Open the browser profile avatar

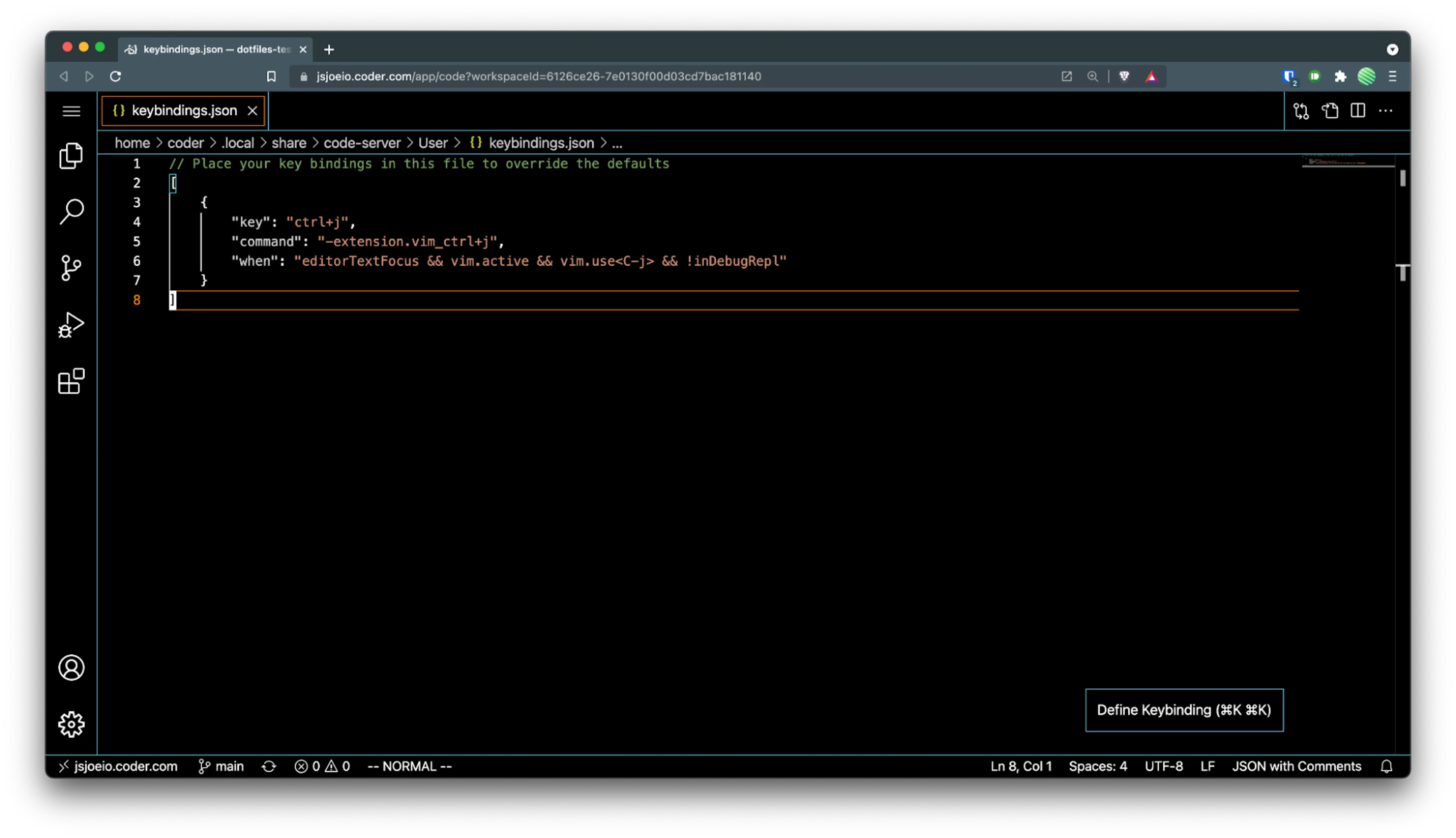1366,76
